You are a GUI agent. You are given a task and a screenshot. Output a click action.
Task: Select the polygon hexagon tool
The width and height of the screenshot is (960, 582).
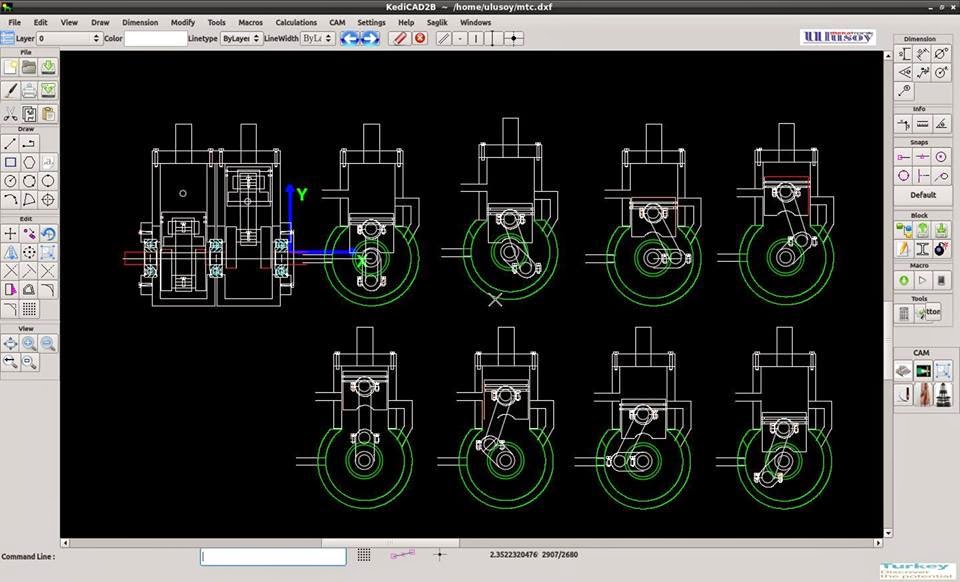coord(29,162)
